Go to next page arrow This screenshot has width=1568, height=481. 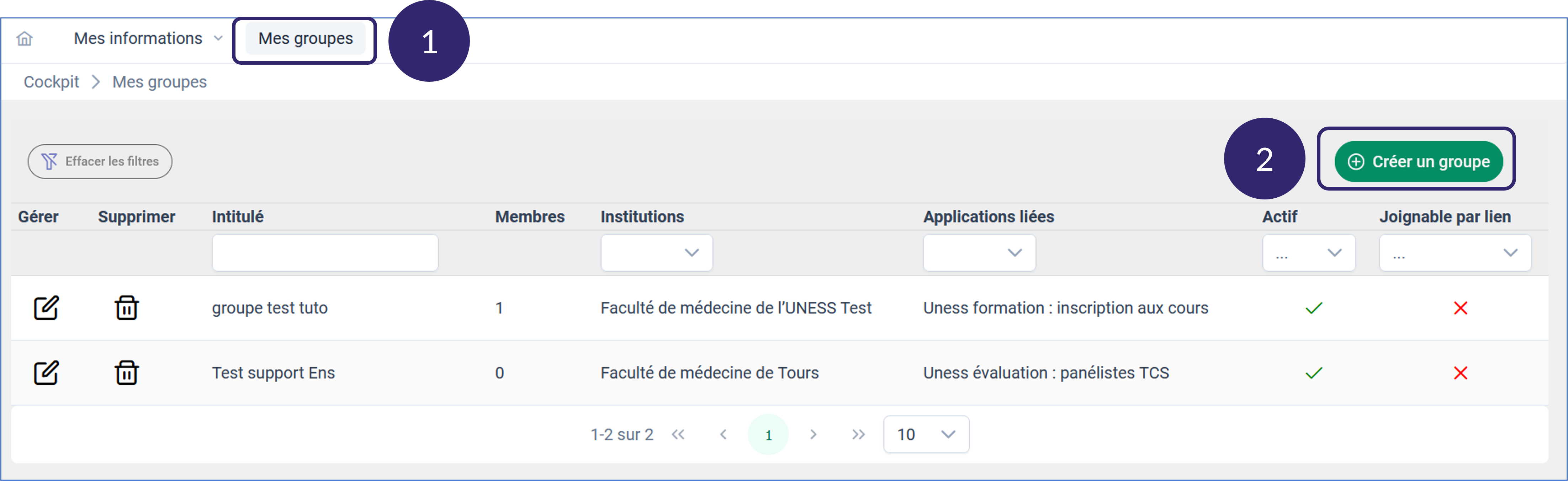tap(813, 434)
